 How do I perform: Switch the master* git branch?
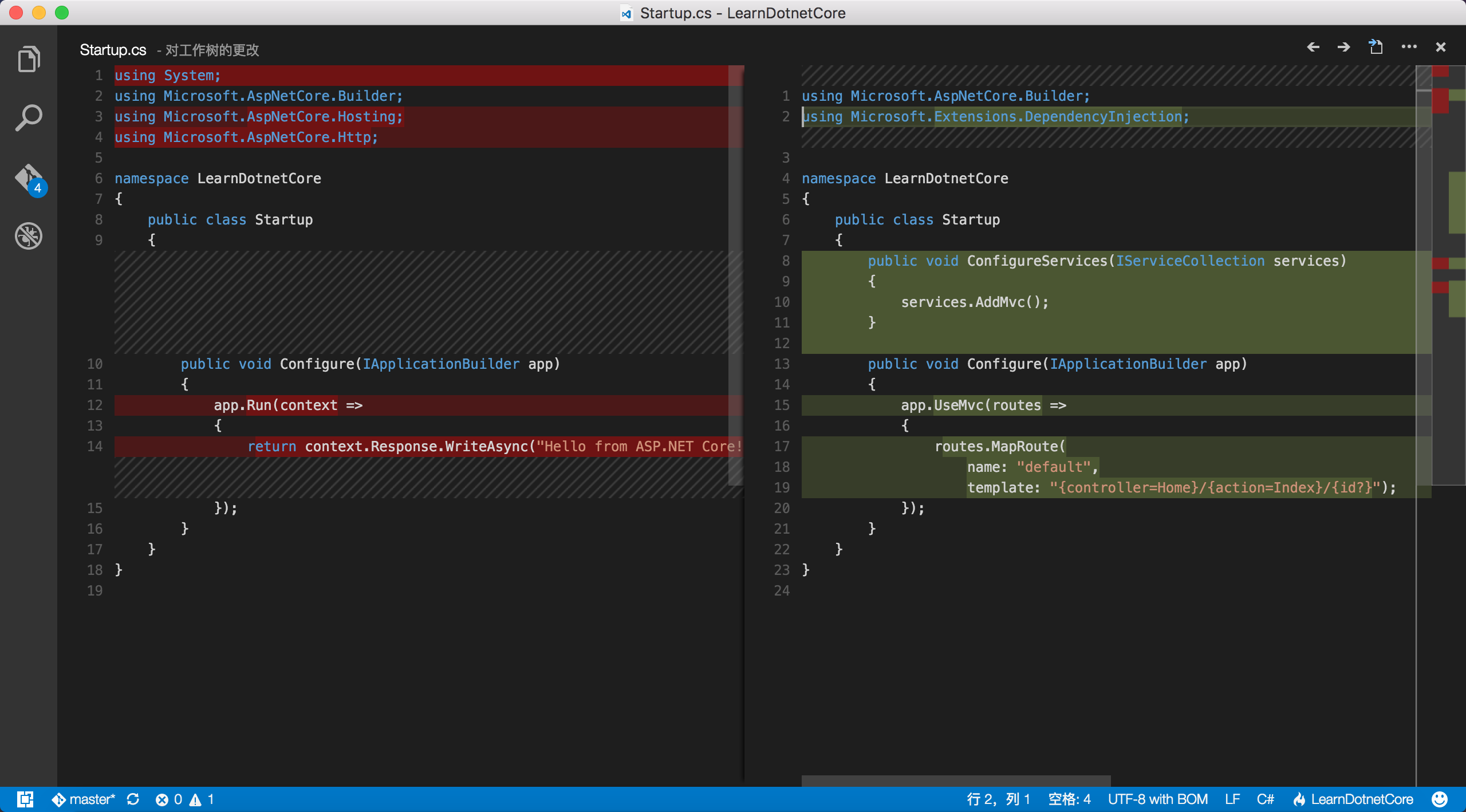click(84, 799)
